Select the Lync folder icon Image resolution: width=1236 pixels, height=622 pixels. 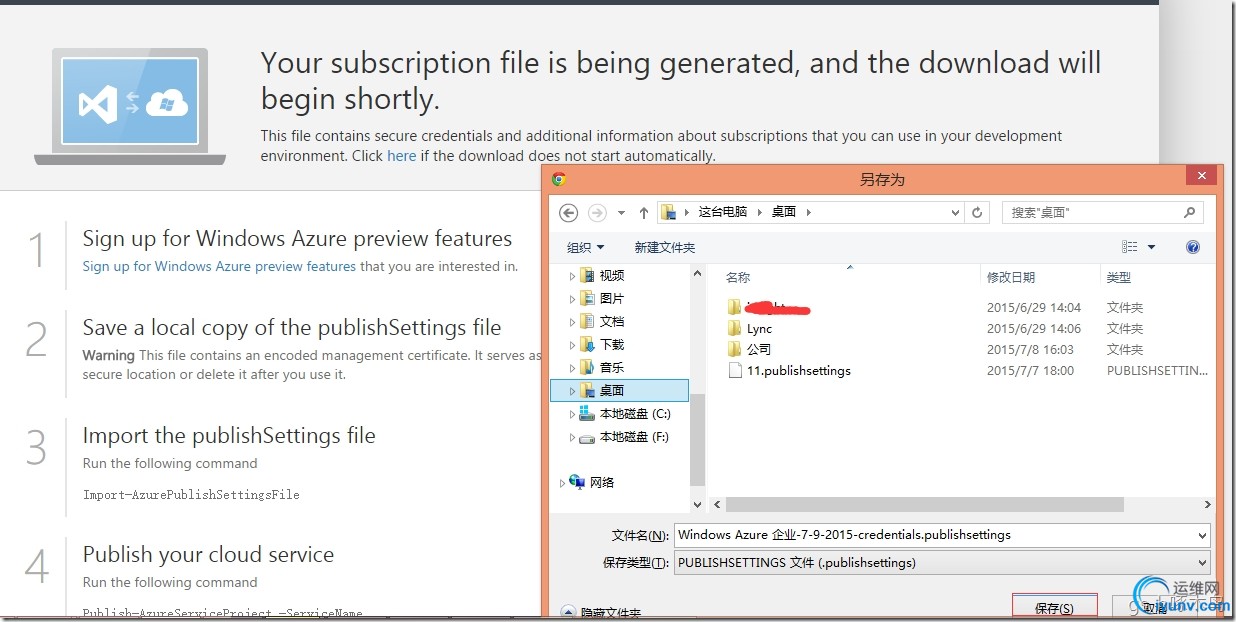click(735, 328)
